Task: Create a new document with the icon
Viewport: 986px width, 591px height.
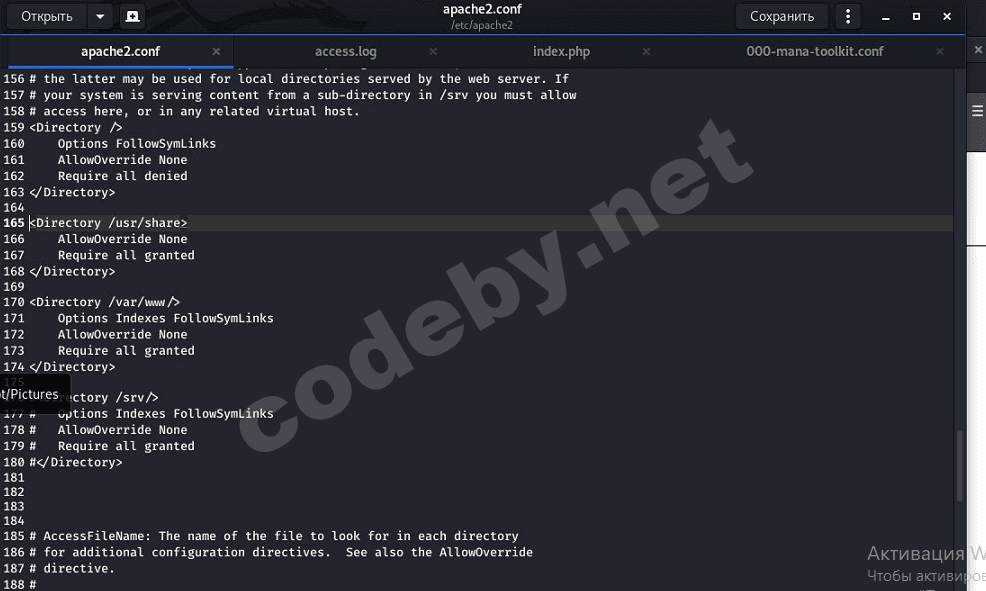Action: tap(132, 16)
